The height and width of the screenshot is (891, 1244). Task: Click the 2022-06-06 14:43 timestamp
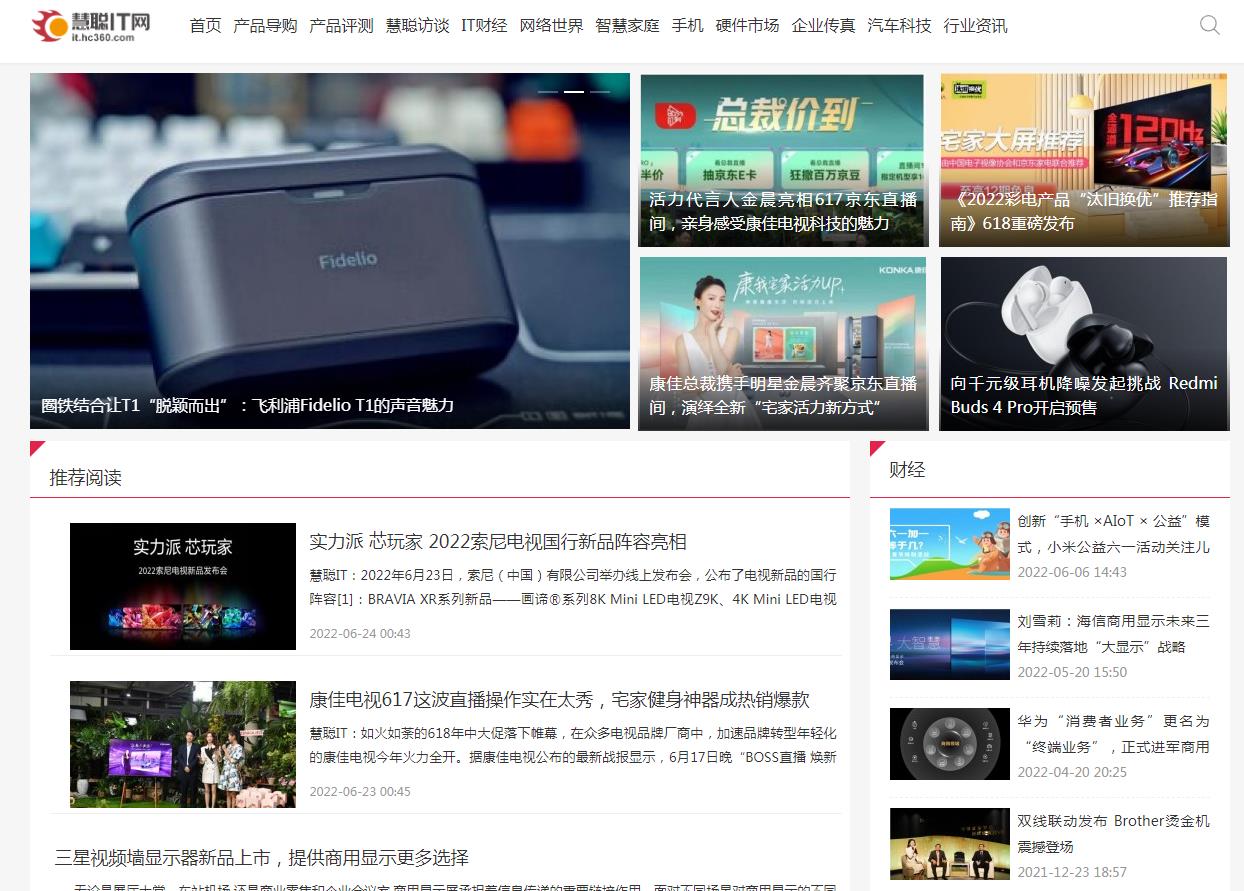[x=1072, y=572]
